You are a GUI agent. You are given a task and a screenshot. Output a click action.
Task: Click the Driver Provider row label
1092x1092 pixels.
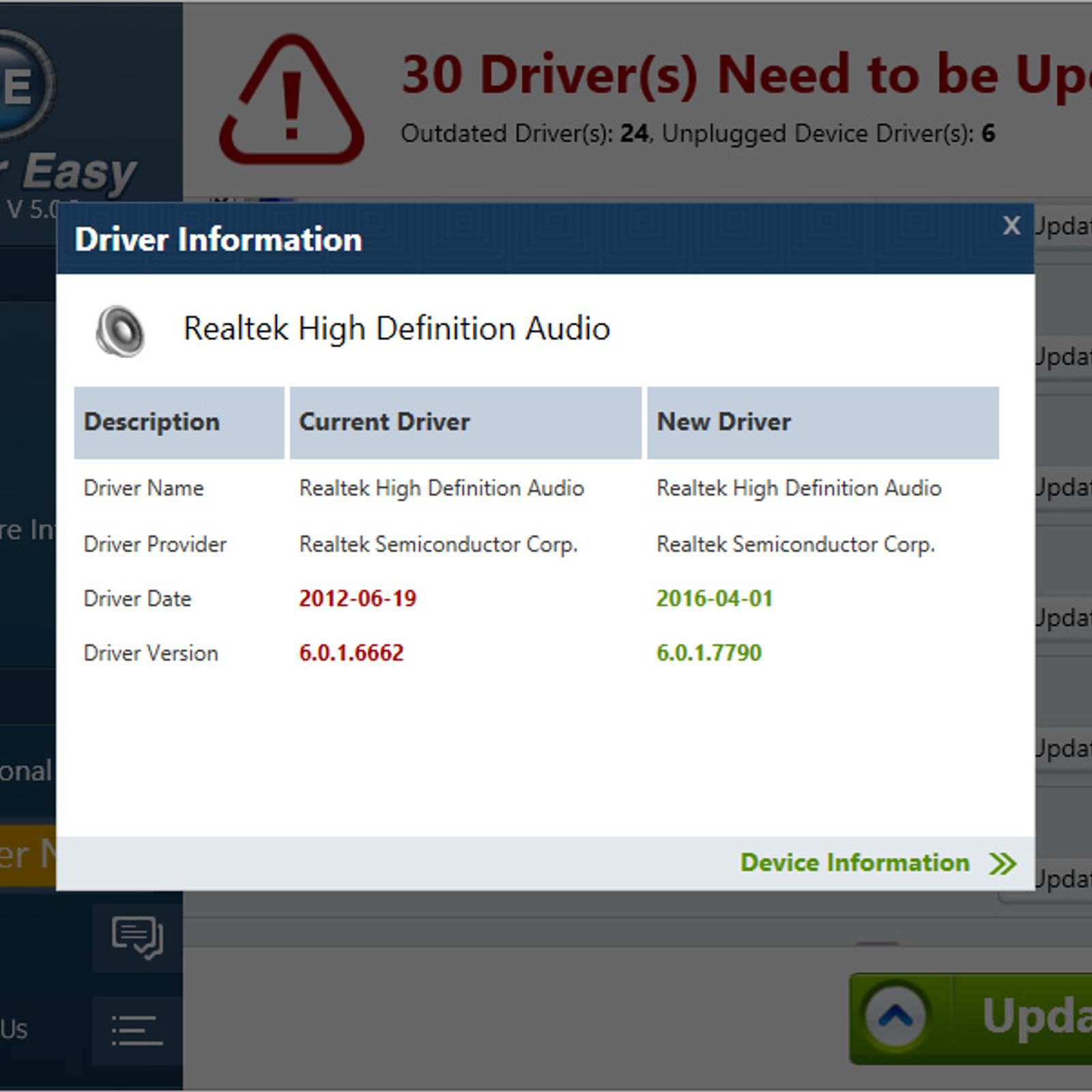click(155, 545)
